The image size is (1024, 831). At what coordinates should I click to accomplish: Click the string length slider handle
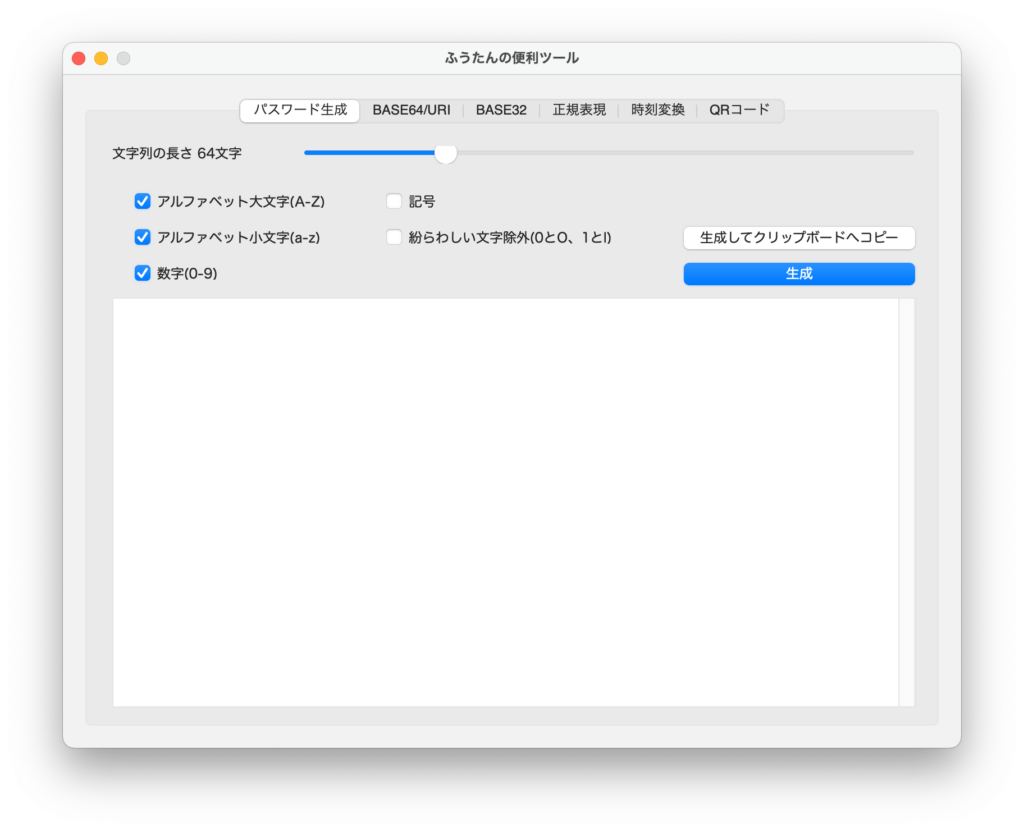coord(446,153)
